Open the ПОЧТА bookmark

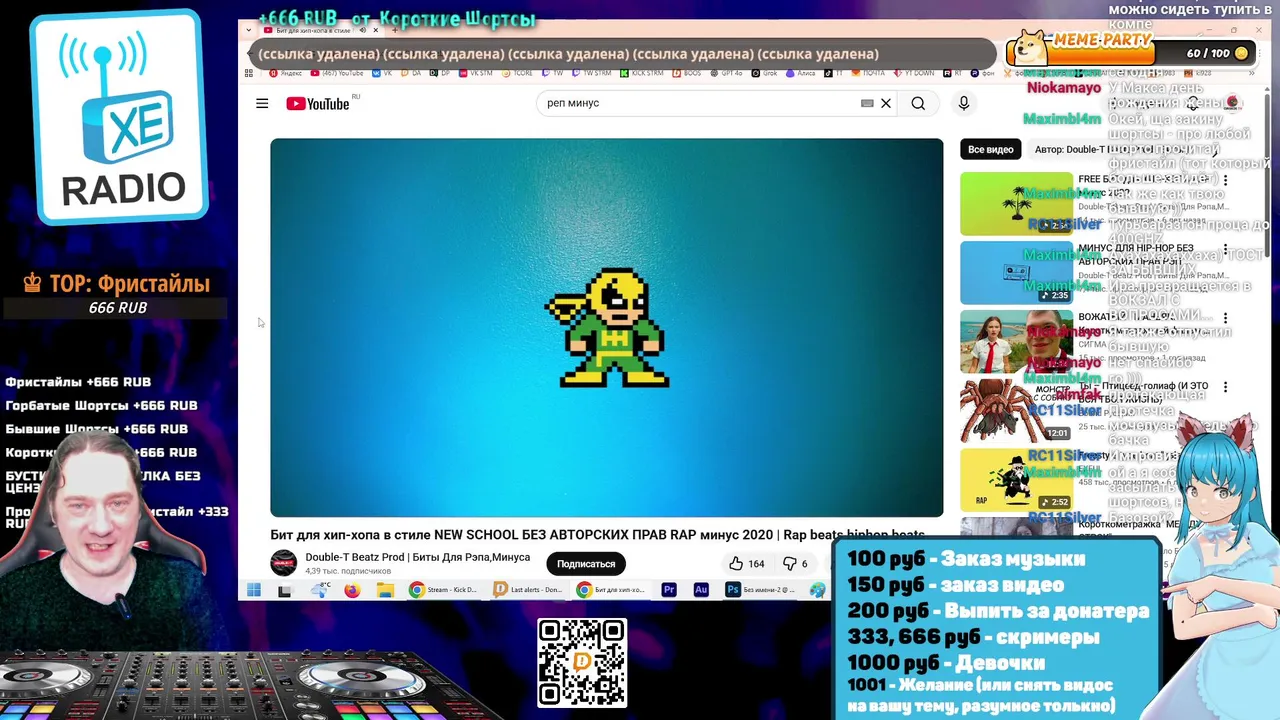tap(868, 73)
